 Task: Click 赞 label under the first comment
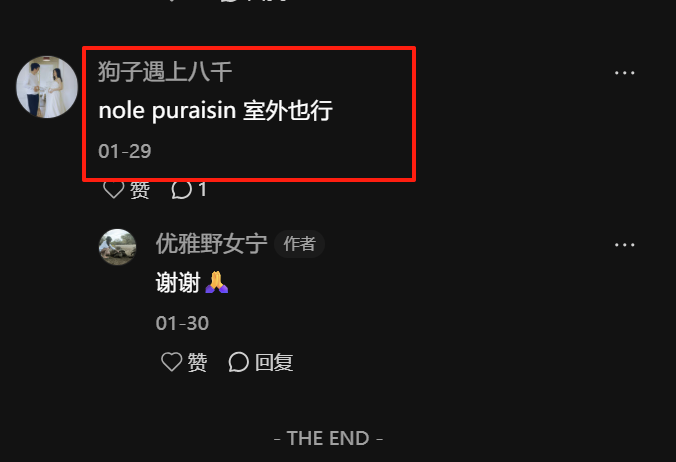pos(140,190)
